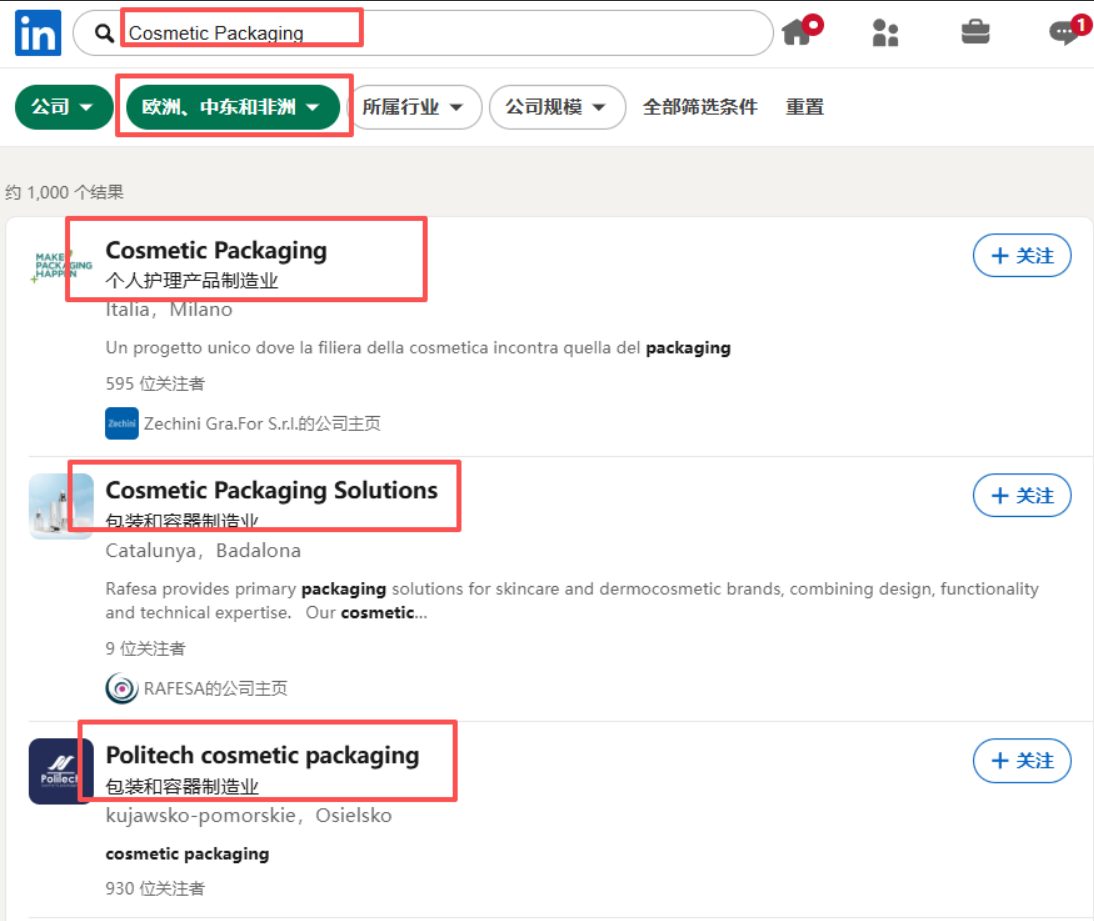Viewport: 1094px width, 921px height.
Task: Follow Cosmetic Packaging with 关注 button
Action: 1022,255
